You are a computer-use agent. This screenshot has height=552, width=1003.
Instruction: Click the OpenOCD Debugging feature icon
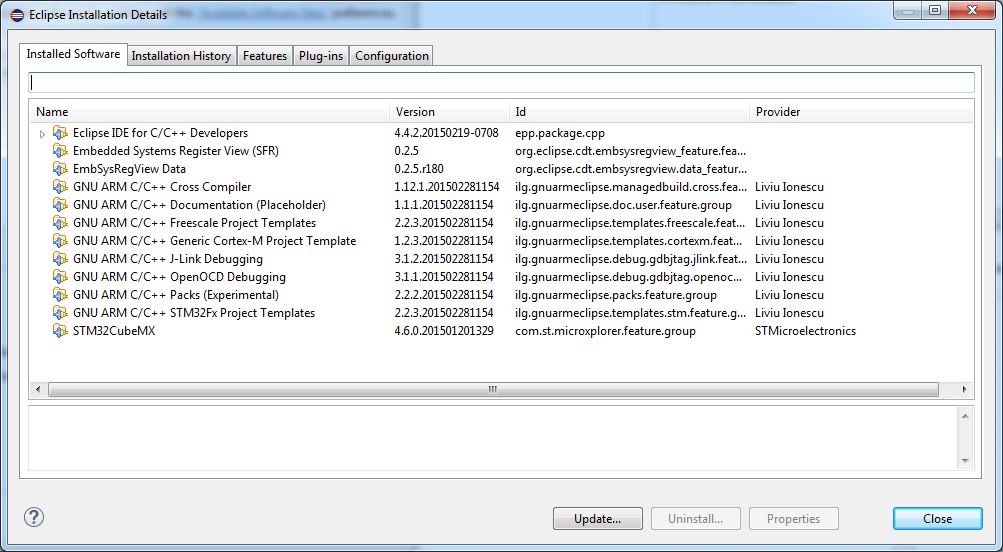[x=60, y=277]
